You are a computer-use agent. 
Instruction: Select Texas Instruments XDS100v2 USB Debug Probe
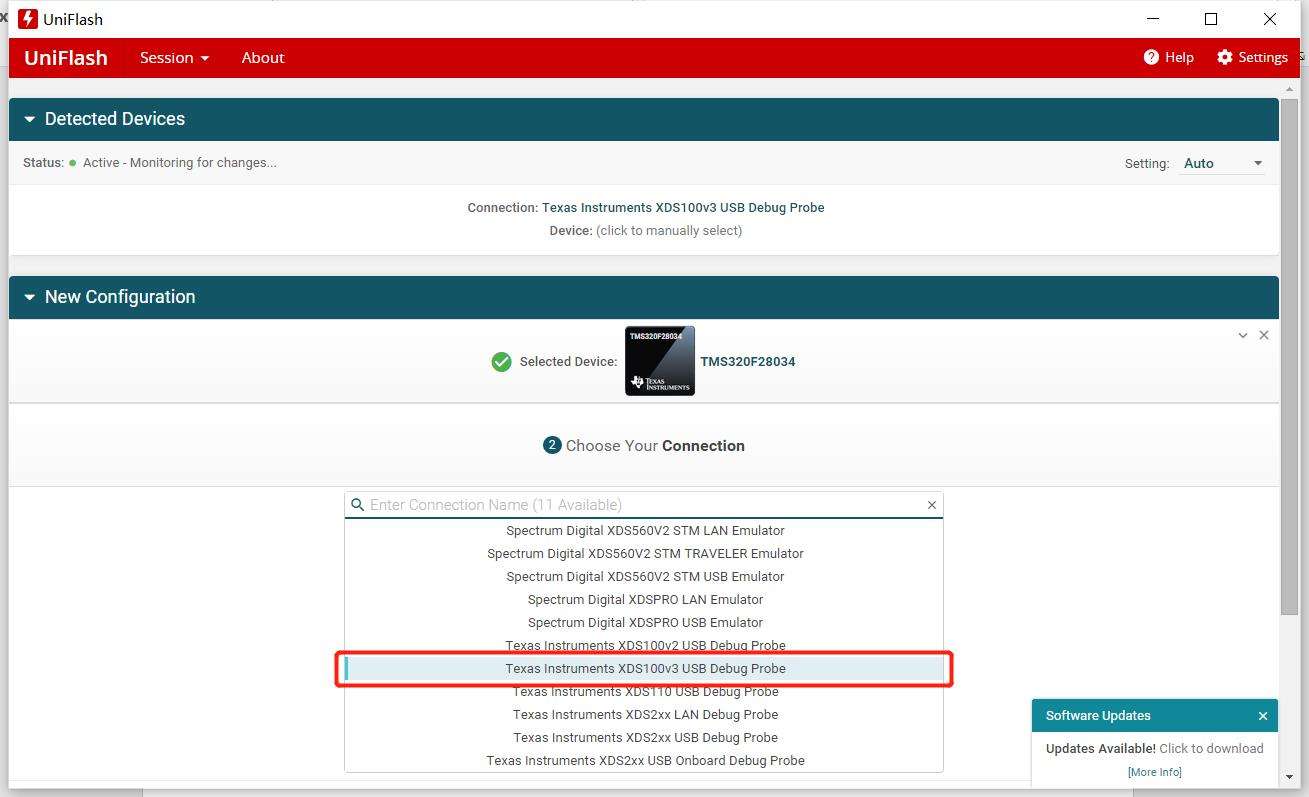click(645, 646)
